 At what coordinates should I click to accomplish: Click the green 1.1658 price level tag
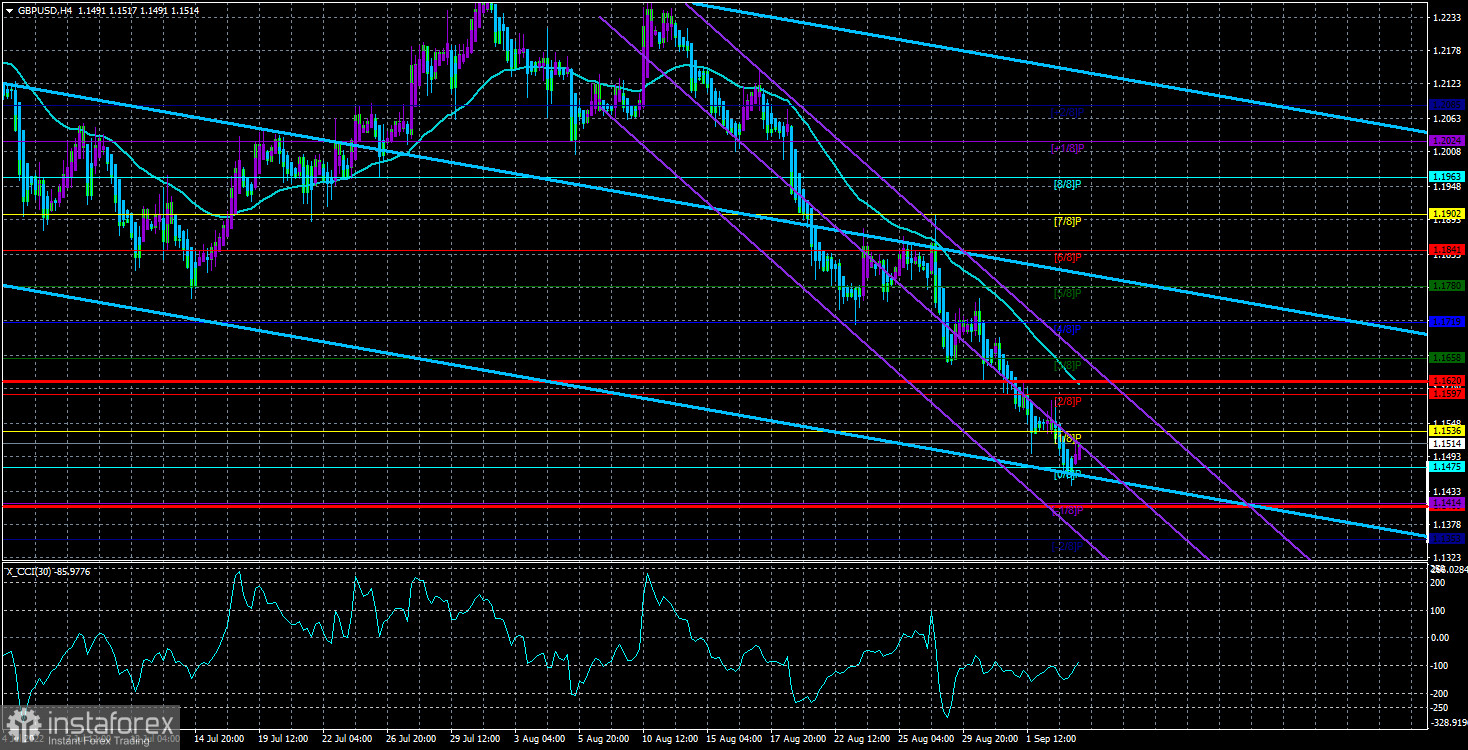[x=1447, y=357]
